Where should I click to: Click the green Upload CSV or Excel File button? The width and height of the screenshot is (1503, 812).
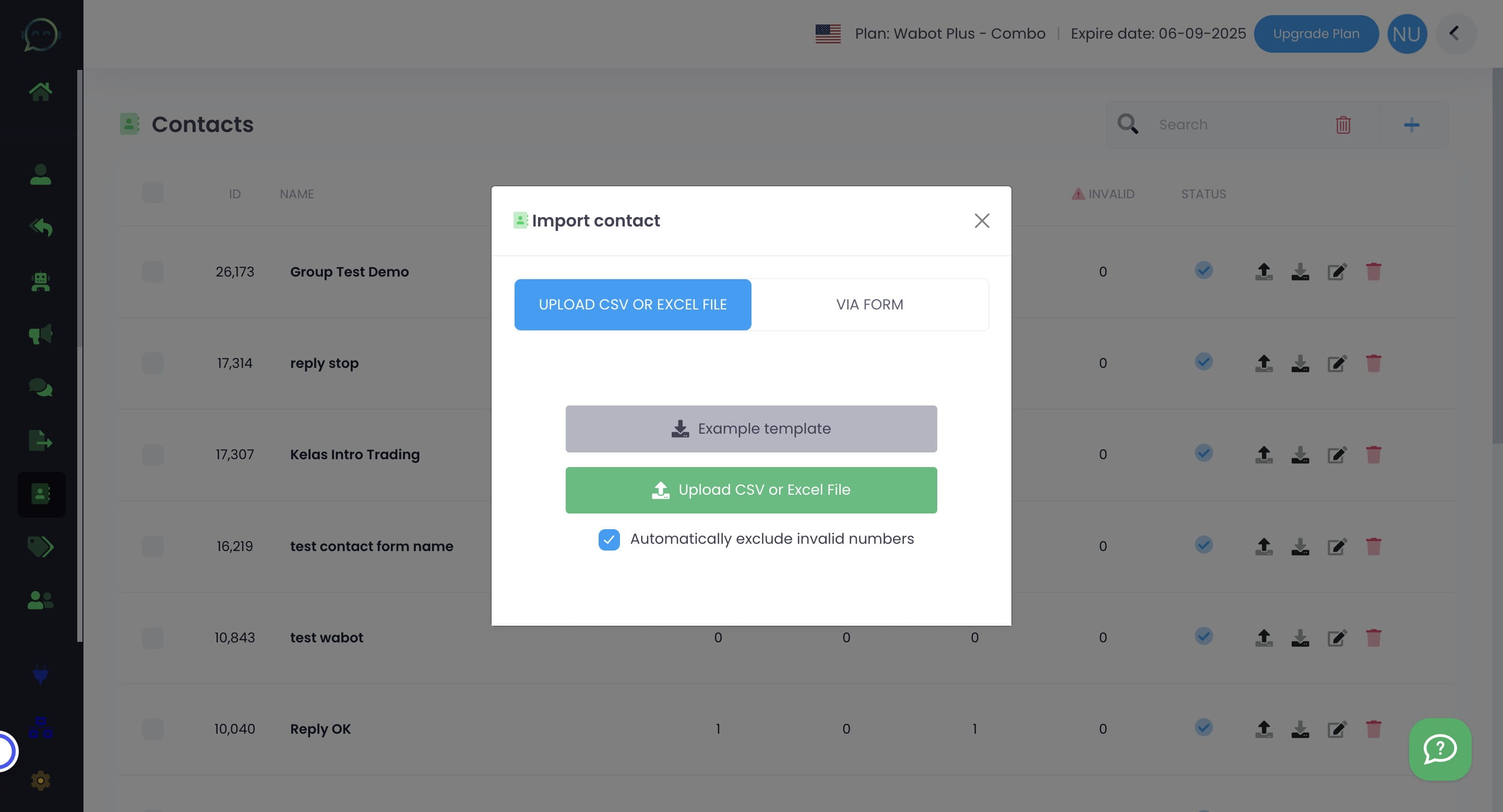[751, 490]
